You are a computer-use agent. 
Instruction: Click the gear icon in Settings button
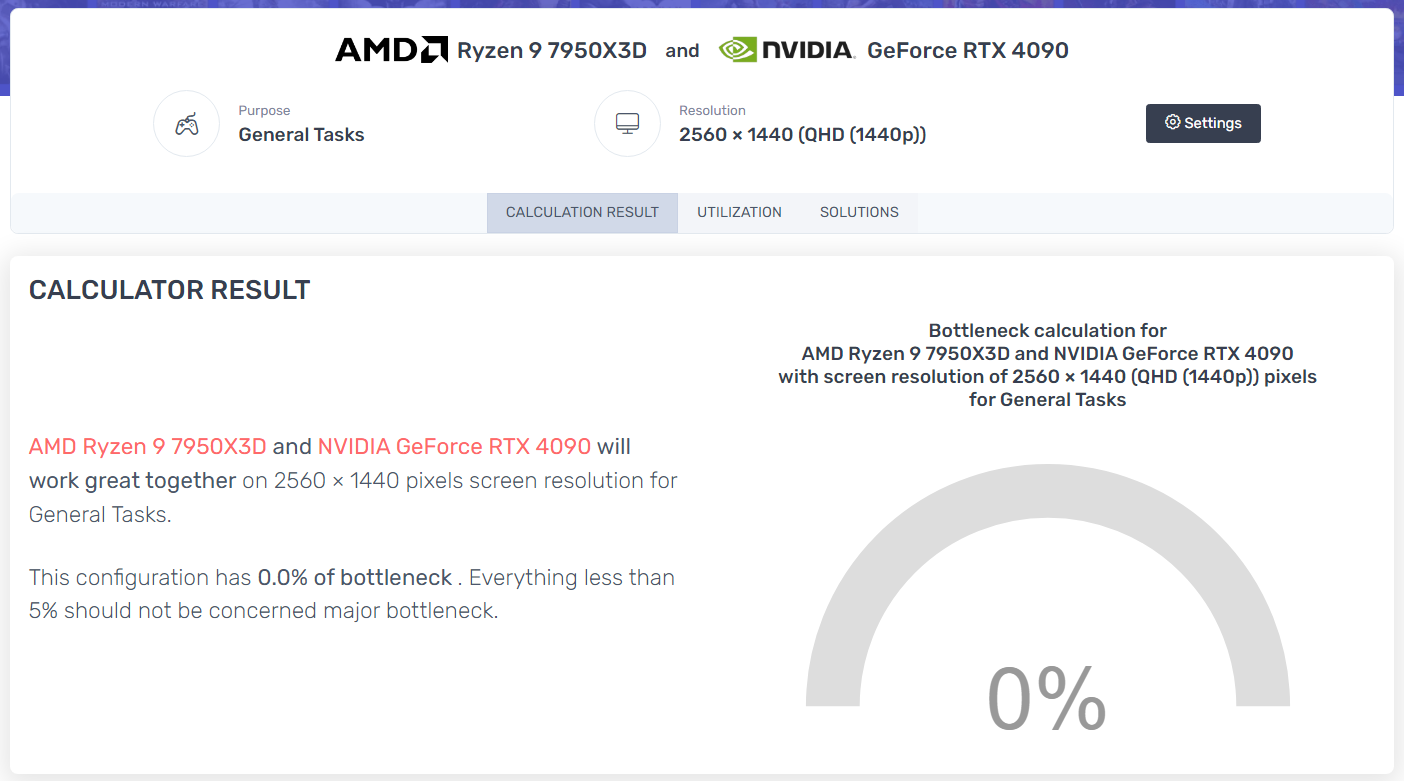[1173, 123]
